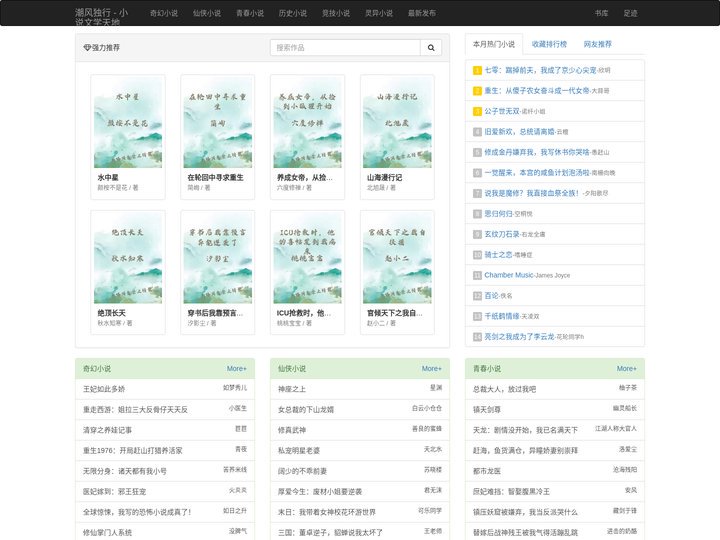
Task: Open 阔少的不乖前妻 list entry
Action: pos(302,471)
